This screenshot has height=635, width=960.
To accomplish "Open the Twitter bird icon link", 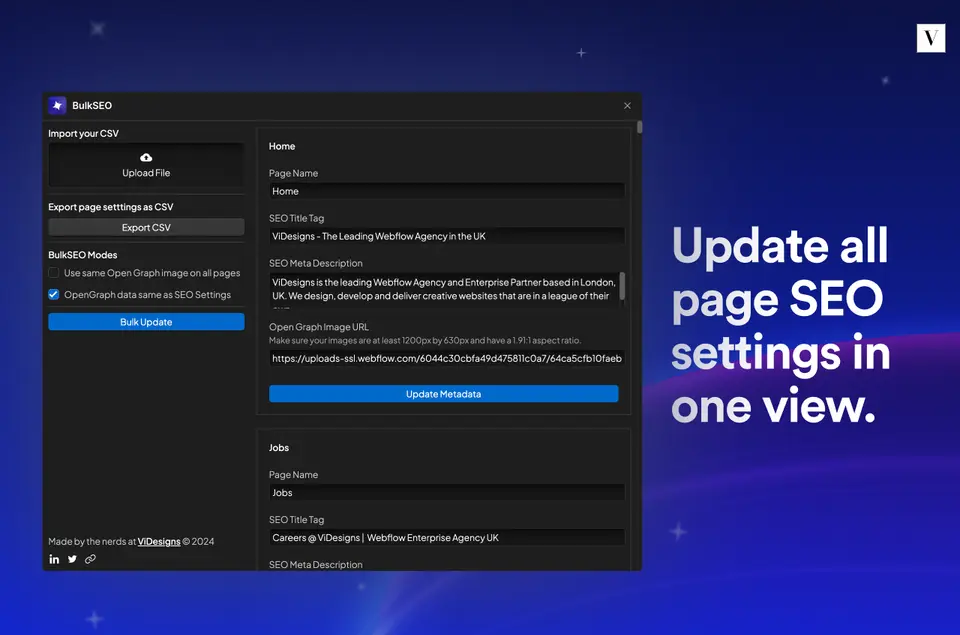I will pyautogui.click(x=72, y=559).
